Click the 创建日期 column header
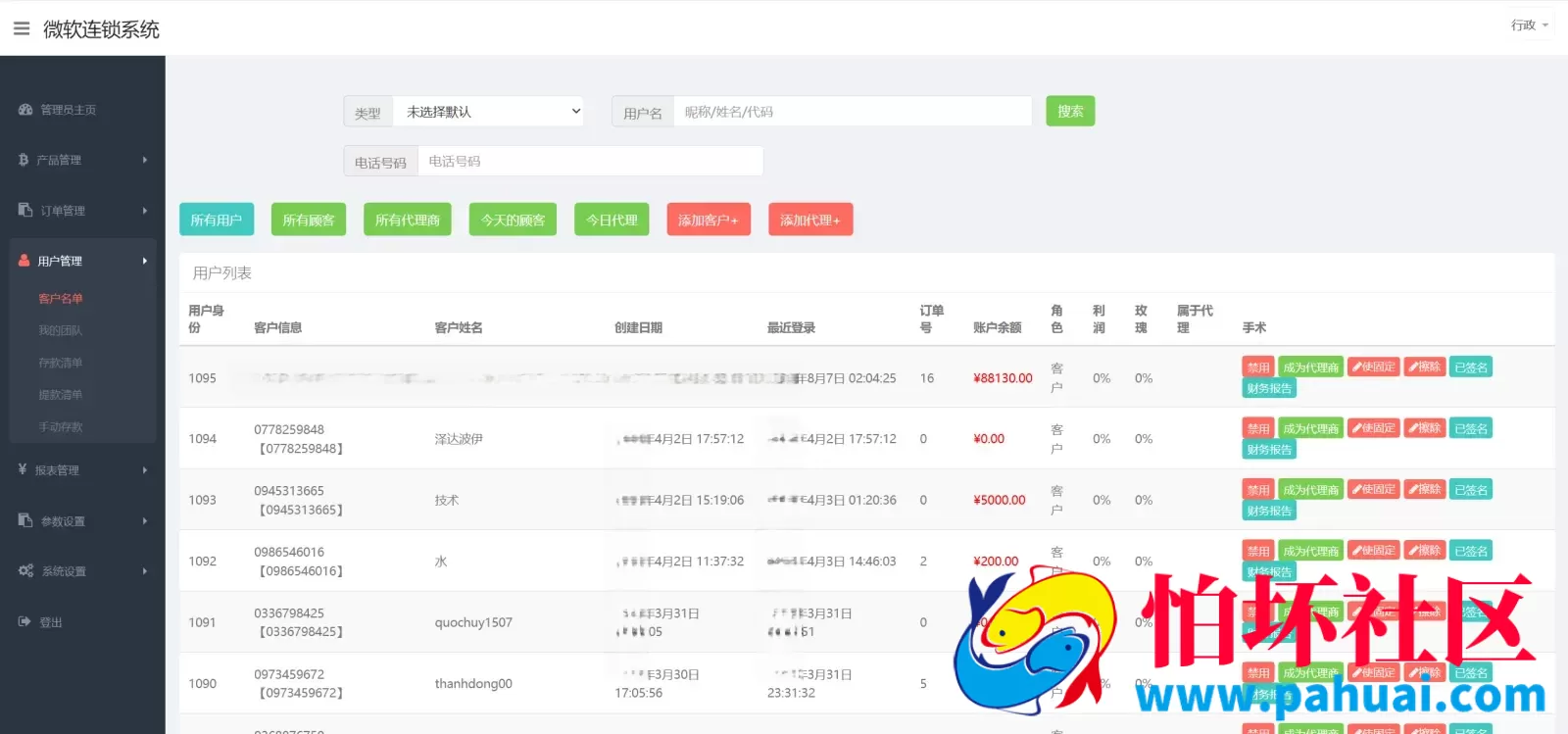This screenshot has width=1568, height=734. click(x=638, y=327)
